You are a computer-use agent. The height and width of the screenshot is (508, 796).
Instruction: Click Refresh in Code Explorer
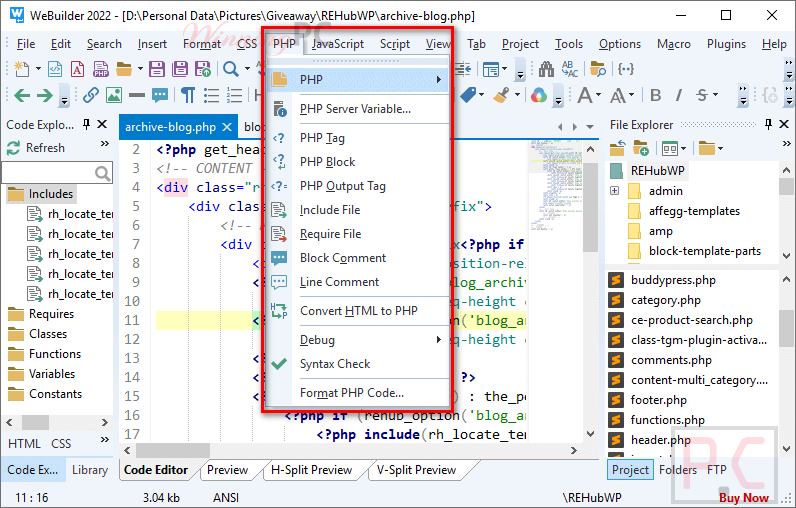point(36,148)
